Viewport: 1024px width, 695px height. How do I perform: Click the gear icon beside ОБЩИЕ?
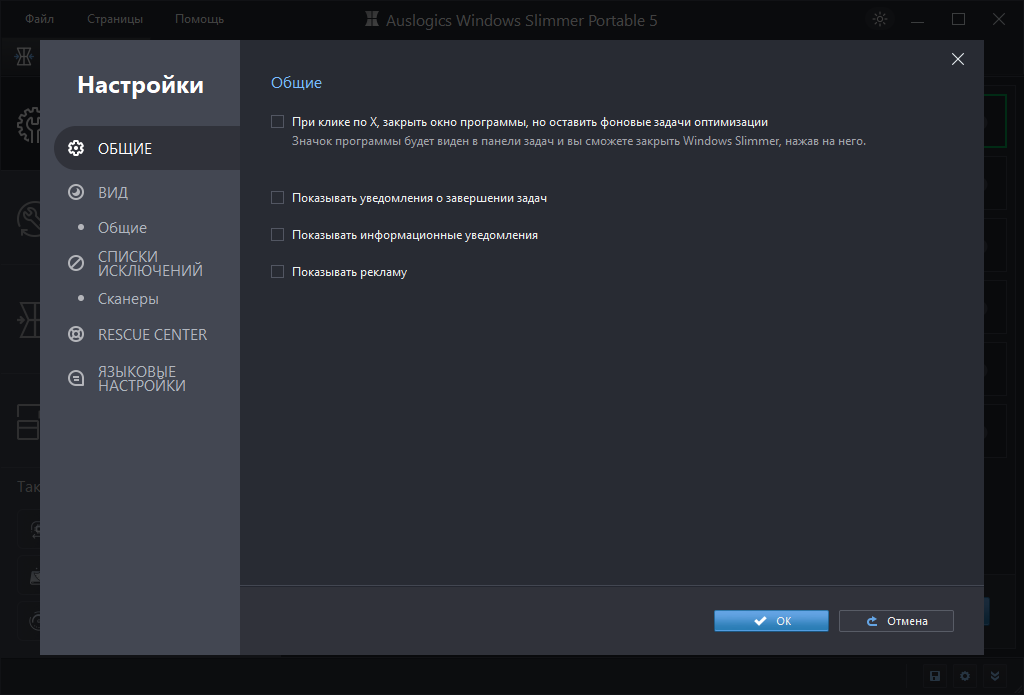(75, 149)
